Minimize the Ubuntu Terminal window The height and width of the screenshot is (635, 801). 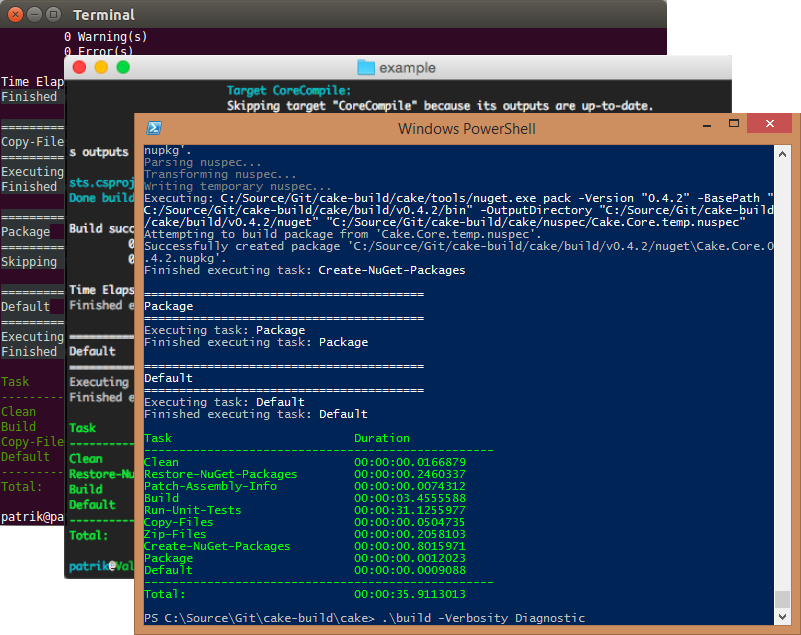[37, 15]
